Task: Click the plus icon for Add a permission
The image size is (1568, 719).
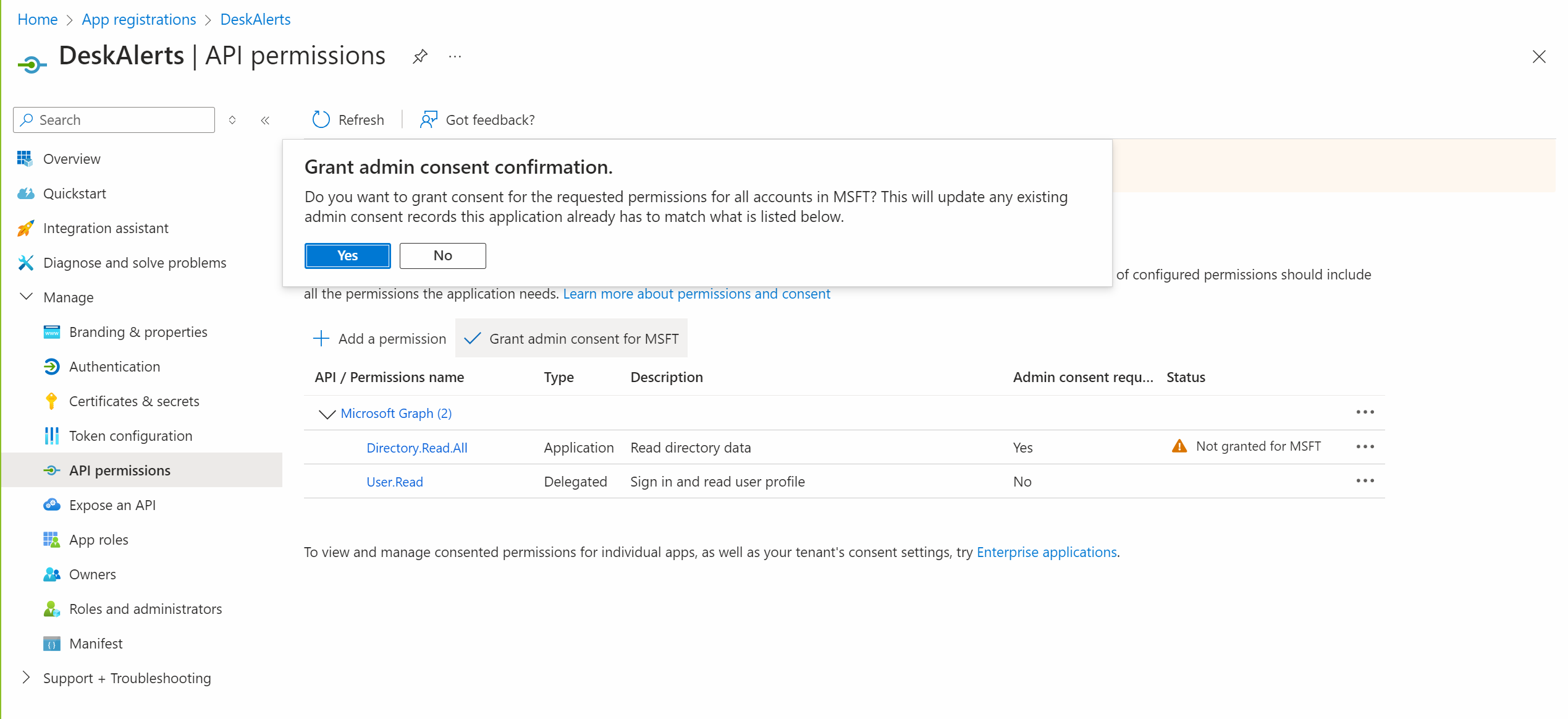Action: (x=321, y=338)
